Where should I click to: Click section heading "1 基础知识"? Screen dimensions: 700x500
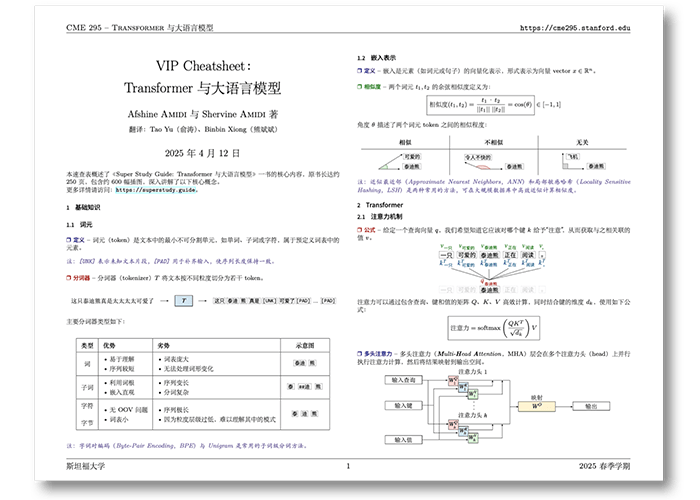pyautogui.click(x=83, y=208)
